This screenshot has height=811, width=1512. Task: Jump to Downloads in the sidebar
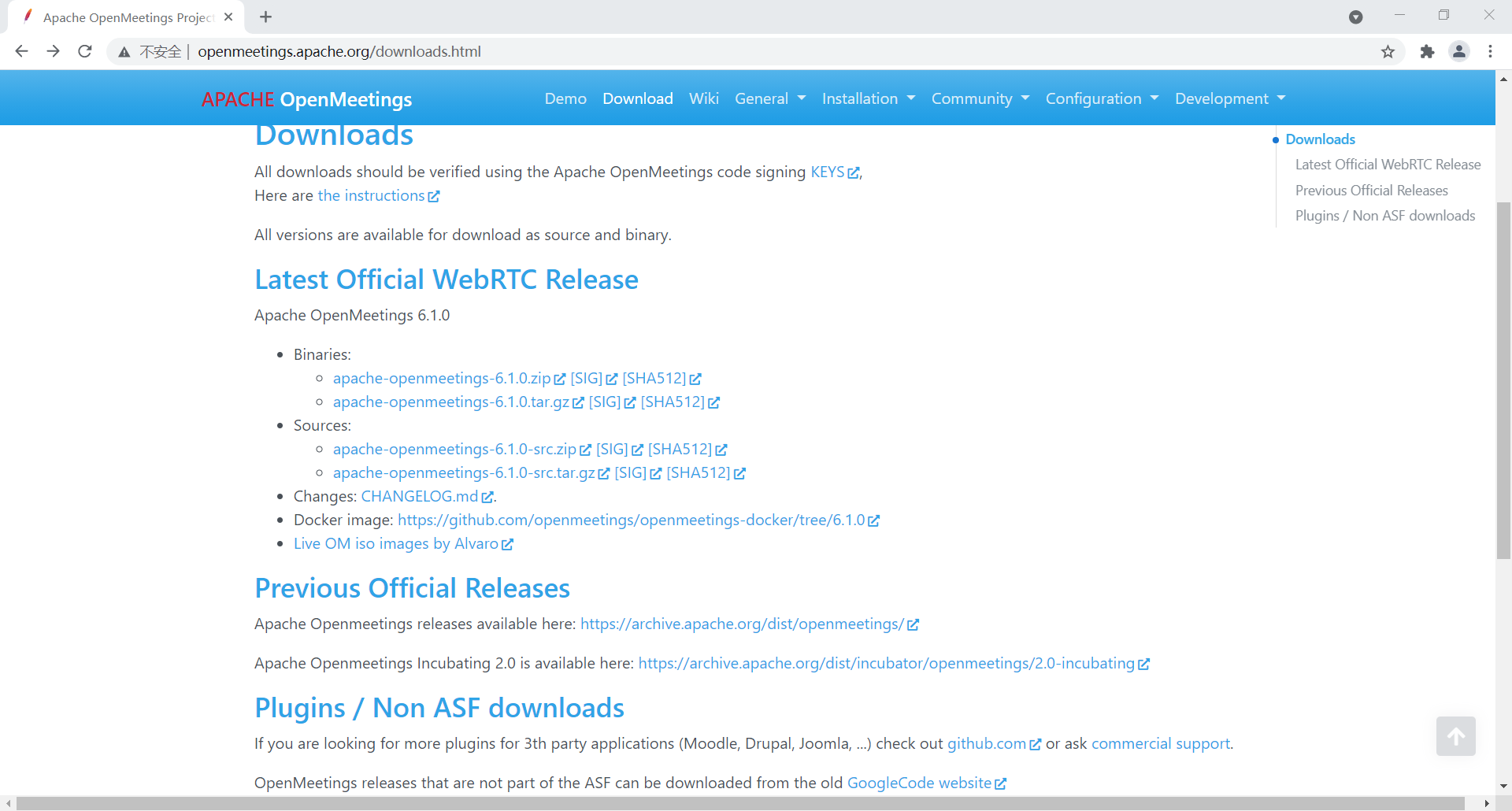click(1320, 139)
